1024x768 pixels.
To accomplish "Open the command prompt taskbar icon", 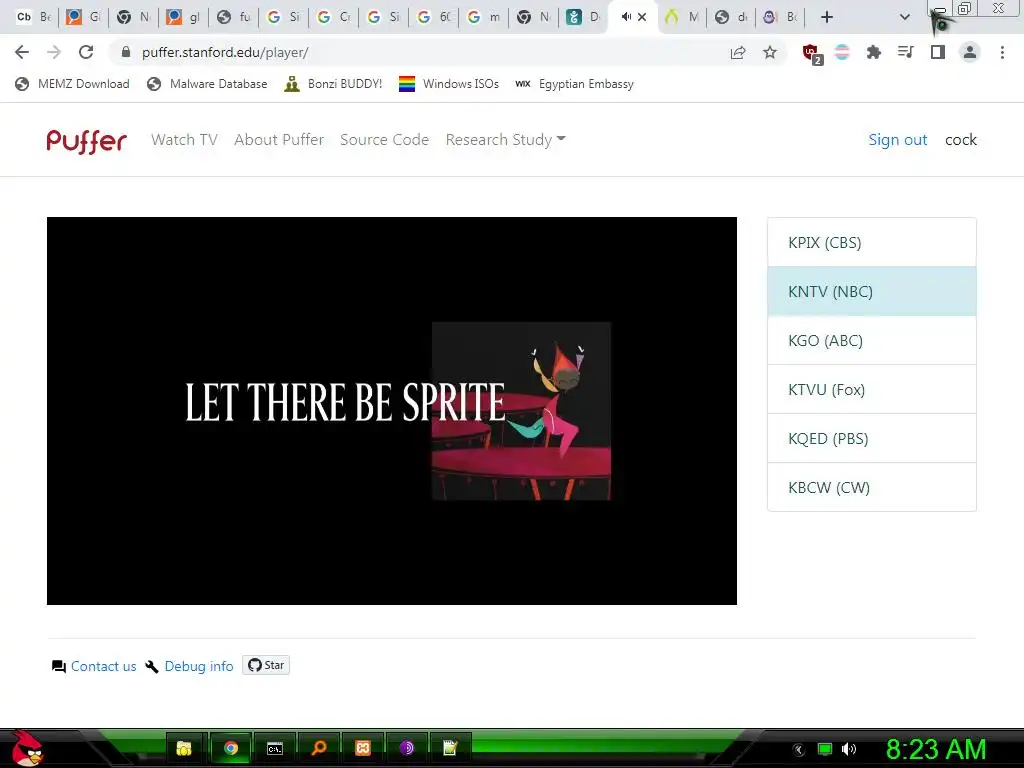I will (x=275, y=748).
